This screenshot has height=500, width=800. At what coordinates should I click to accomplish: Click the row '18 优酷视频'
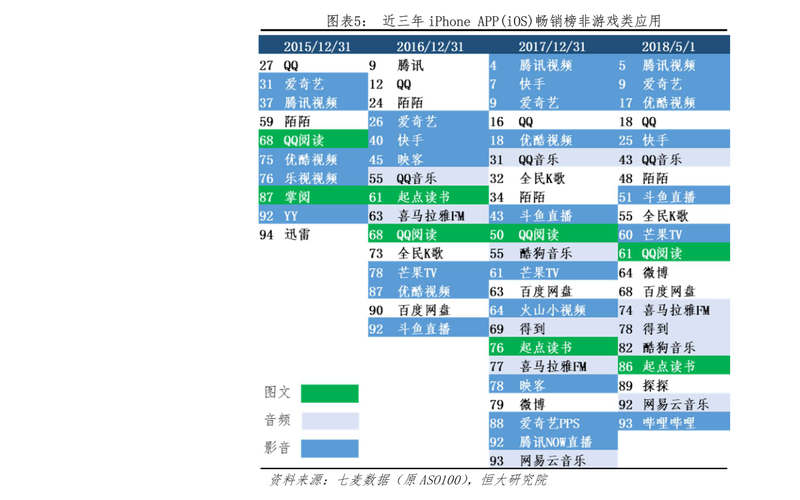click(x=553, y=140)
